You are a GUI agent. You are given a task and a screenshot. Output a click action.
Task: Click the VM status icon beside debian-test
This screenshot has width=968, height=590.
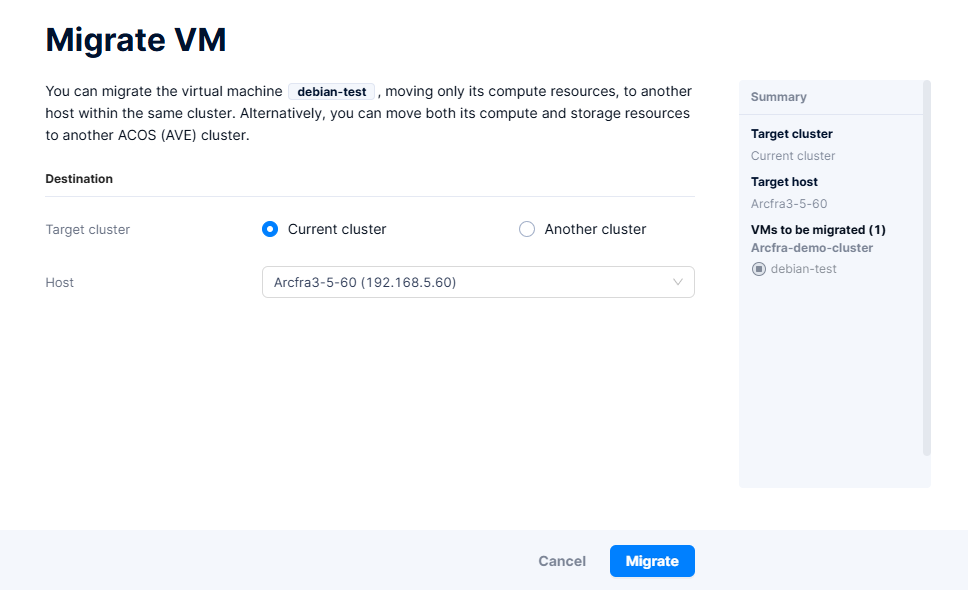click(758, 269)
